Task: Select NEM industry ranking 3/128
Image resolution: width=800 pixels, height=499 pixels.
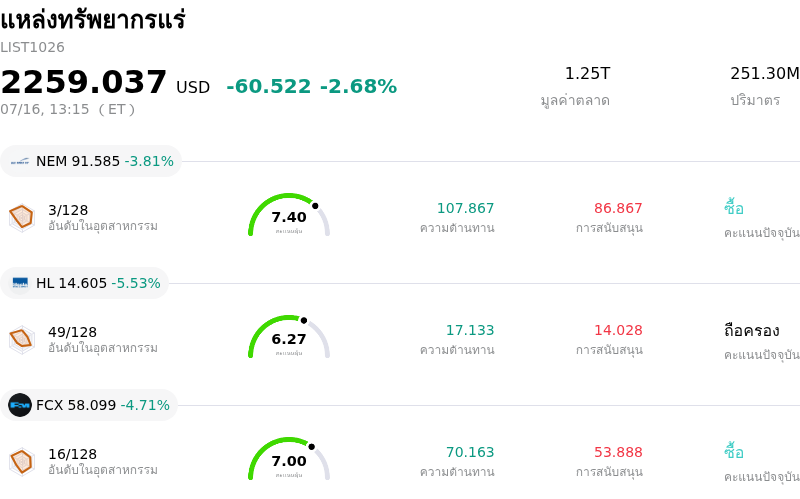Action: click(68, 210)
